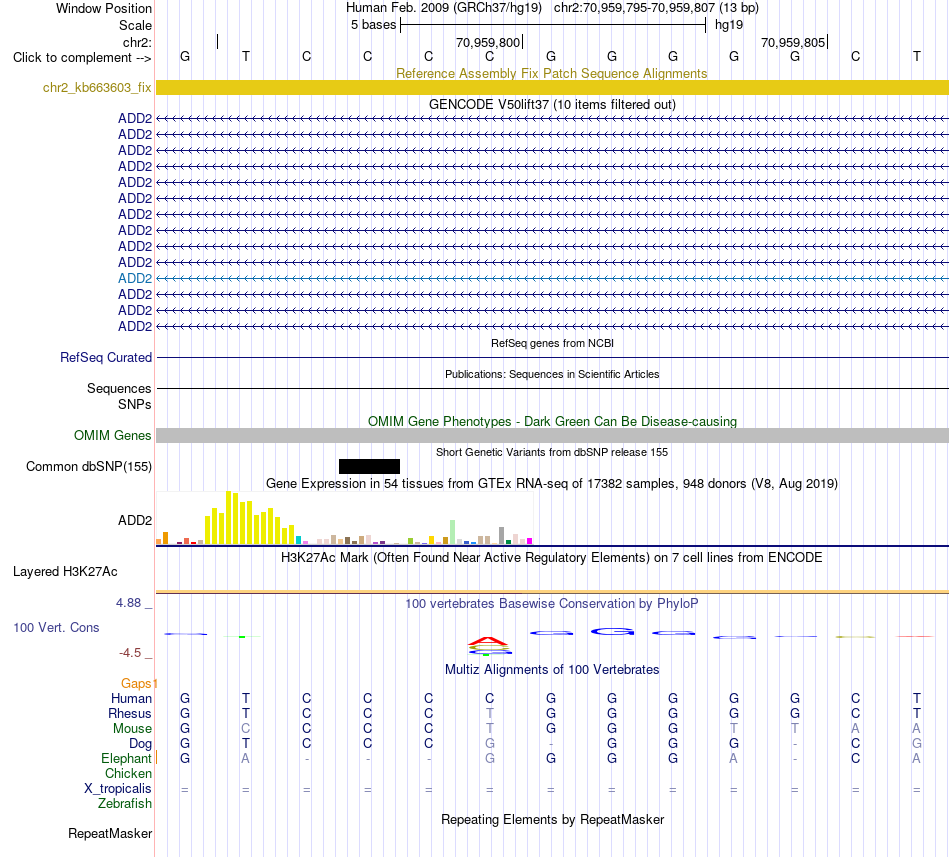Click the OMIM Genes side label
This screenshot has width=950, height=857.
112,435
